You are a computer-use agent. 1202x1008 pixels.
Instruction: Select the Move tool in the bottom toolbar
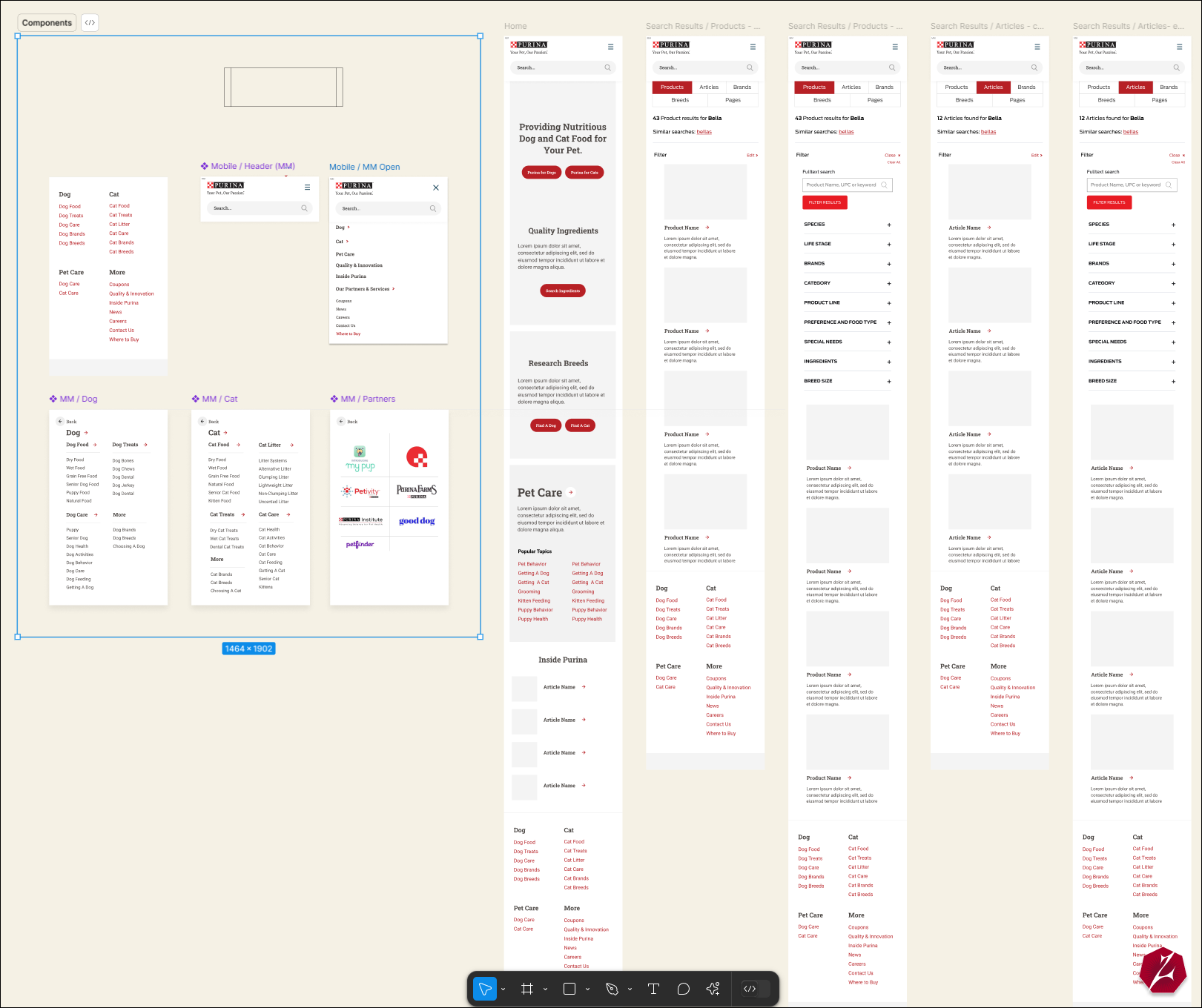[485, 989]
